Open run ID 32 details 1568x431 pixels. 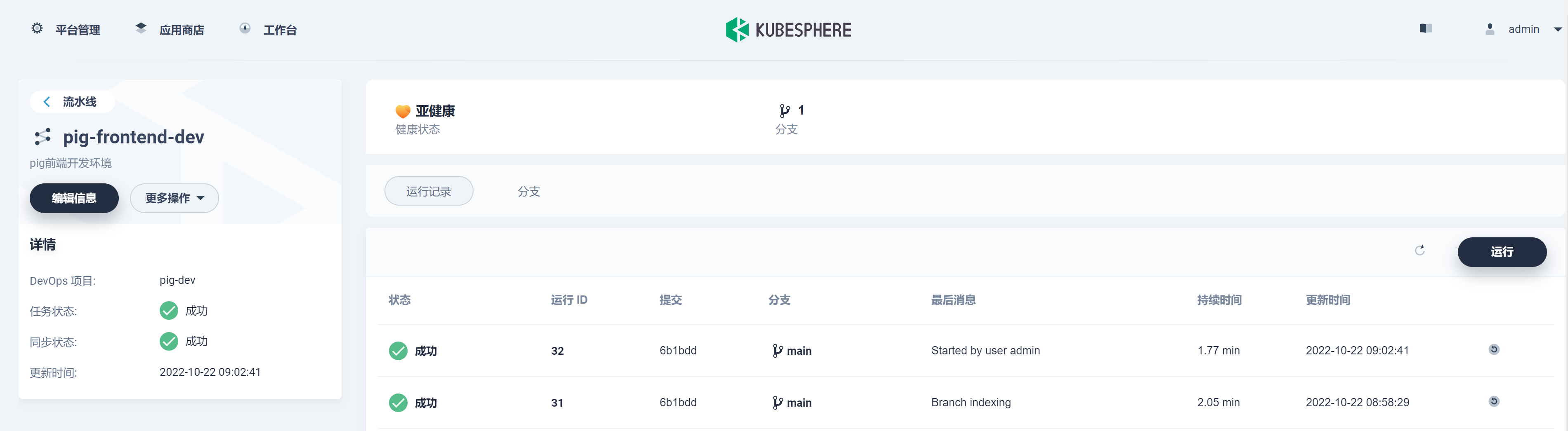(557, 351)
